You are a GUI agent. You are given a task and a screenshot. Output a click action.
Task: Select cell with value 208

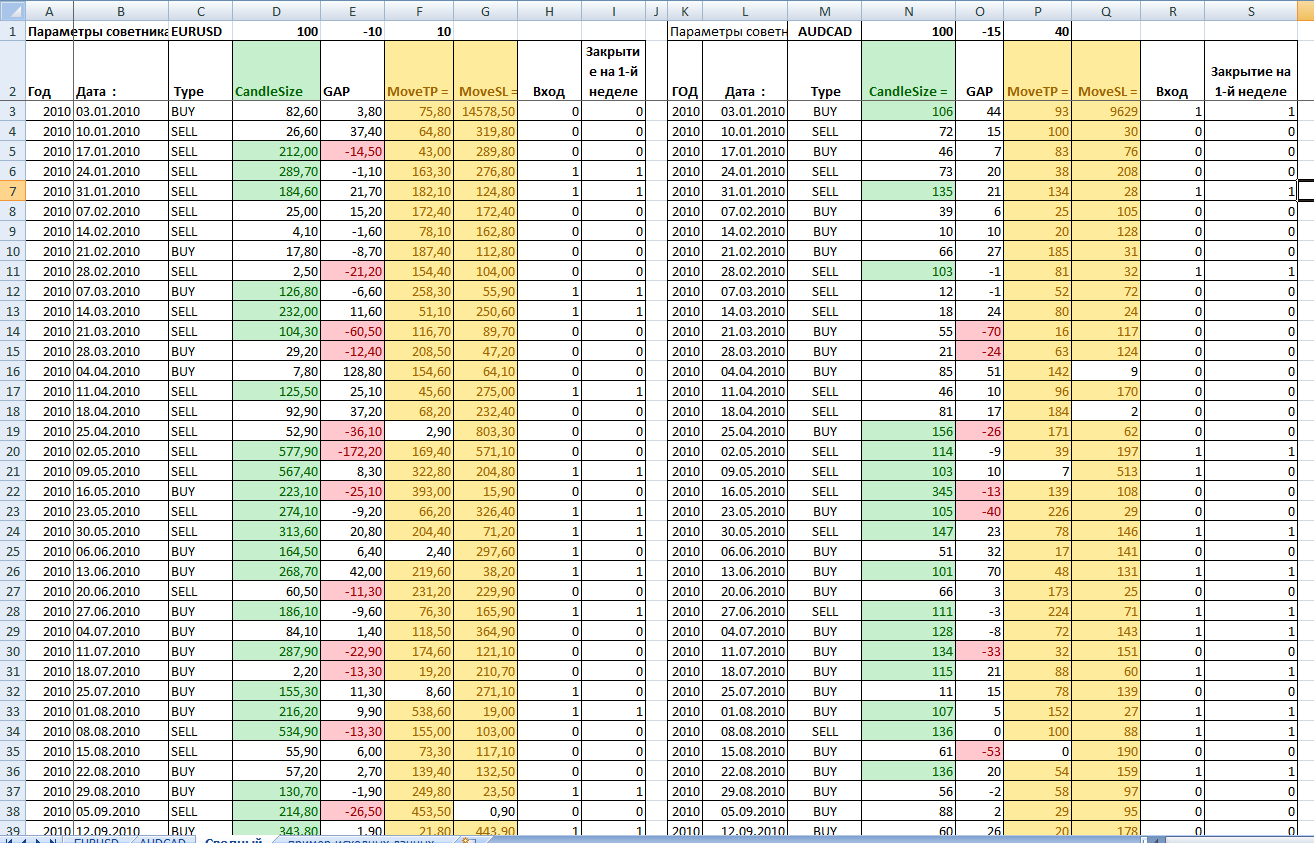tap(1106, 171)
